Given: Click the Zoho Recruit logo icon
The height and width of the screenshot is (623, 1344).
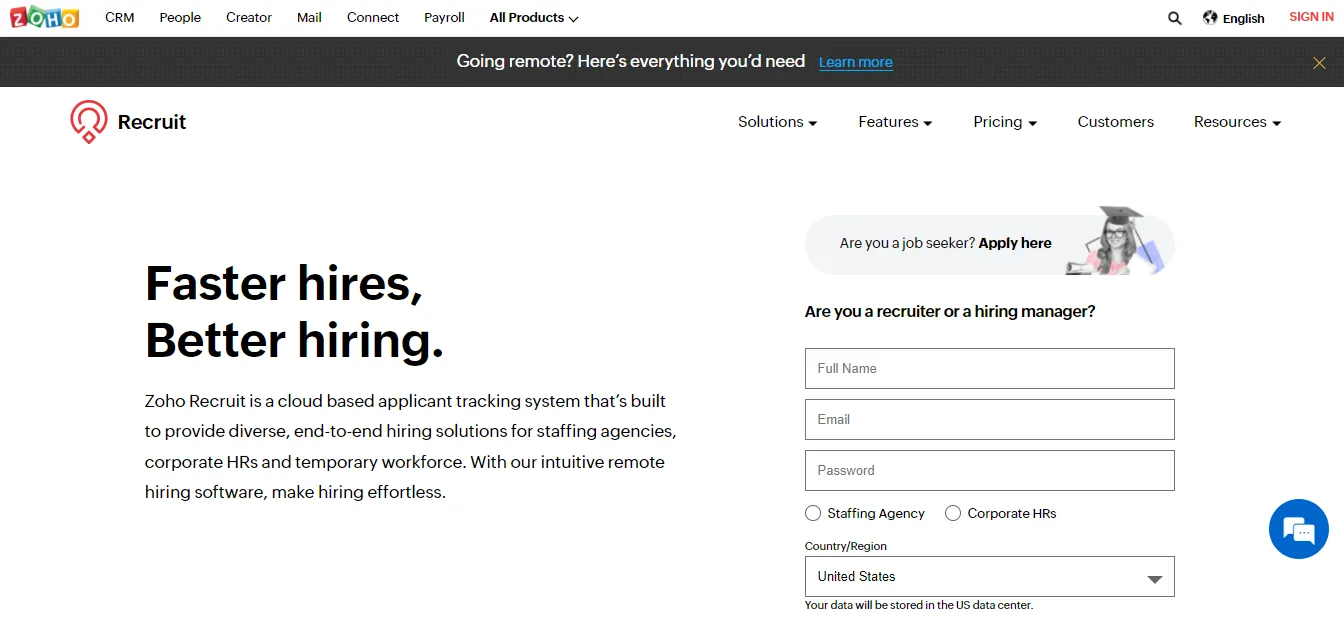Looking at the screenshot, I should [x=88, y=122].
